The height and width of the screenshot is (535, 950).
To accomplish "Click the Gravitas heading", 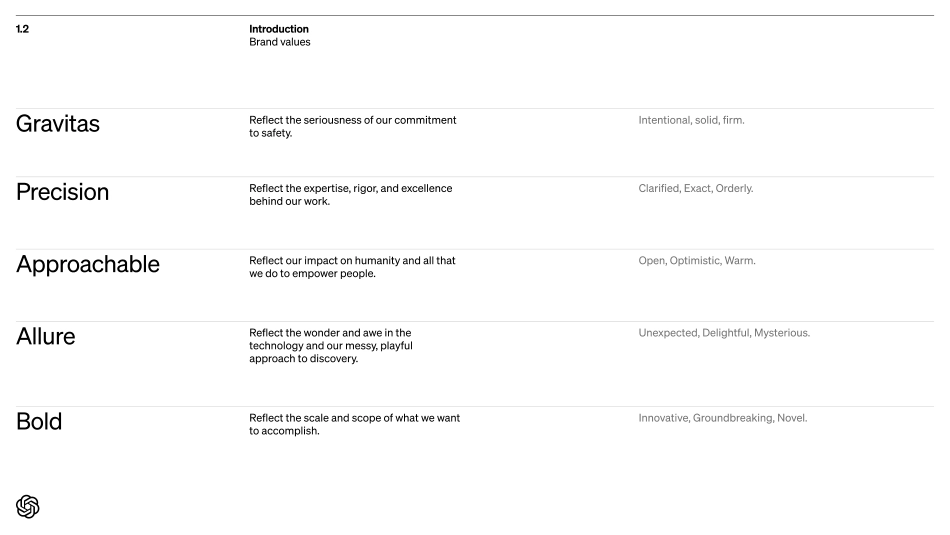I will (58, 125).
